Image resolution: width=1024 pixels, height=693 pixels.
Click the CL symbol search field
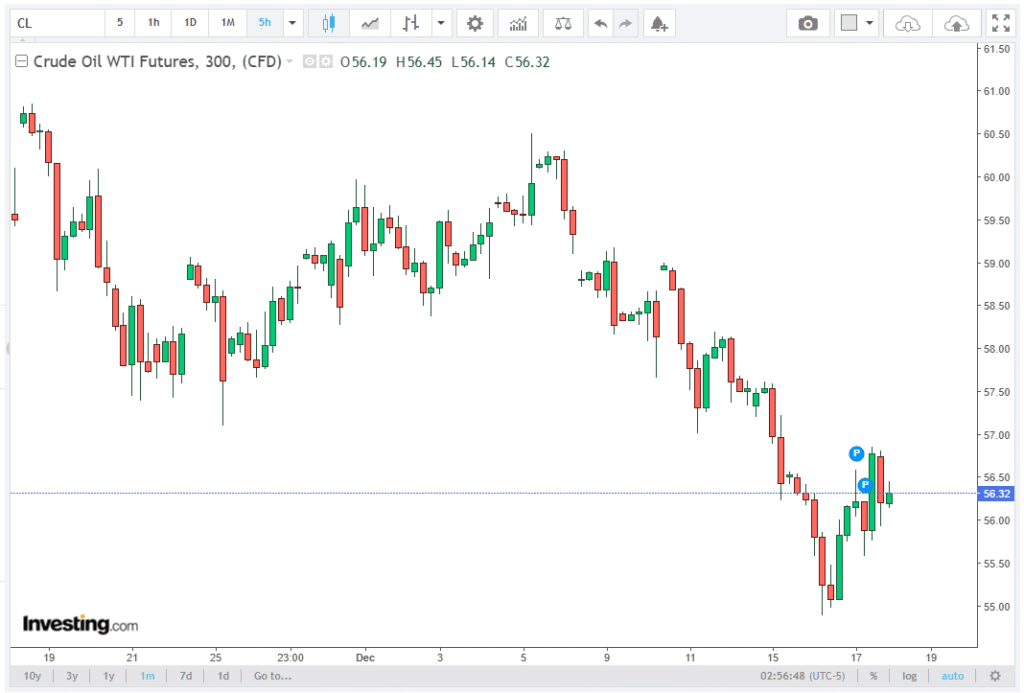point(55,22)
